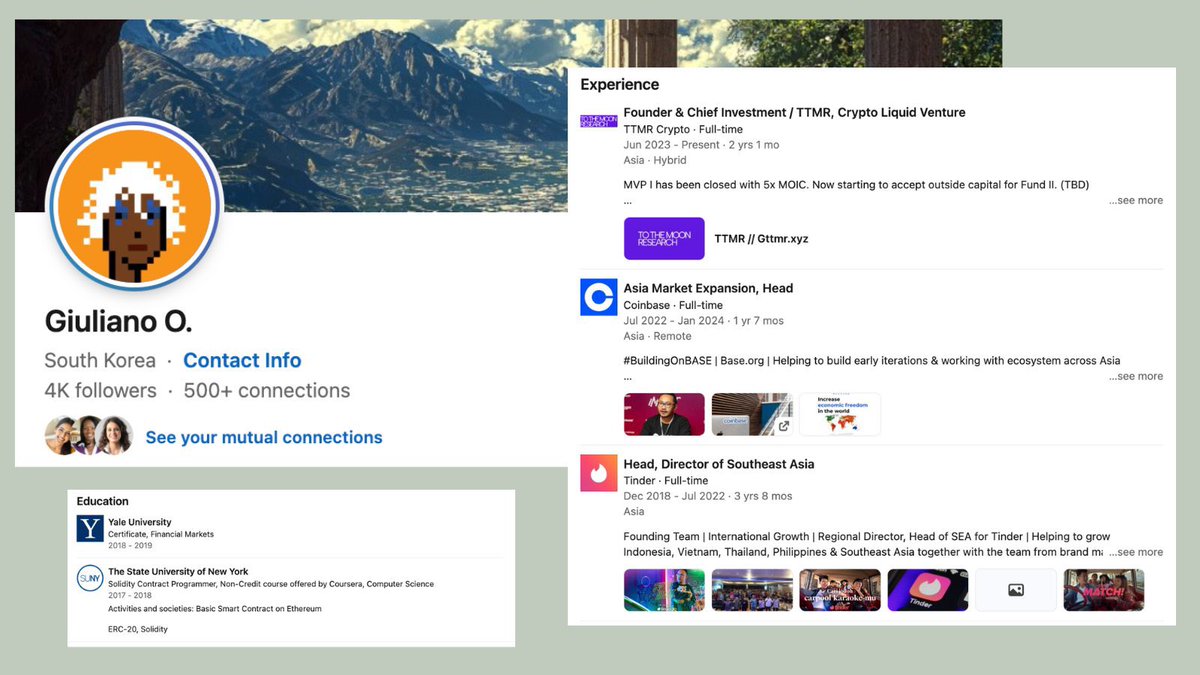Open the Contact Info link
1200x675 pixels.
[242, 360]
